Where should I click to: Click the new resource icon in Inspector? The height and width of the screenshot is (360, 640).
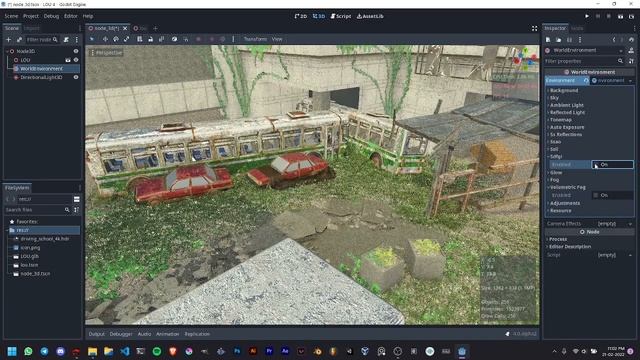[x=548, y=40]
